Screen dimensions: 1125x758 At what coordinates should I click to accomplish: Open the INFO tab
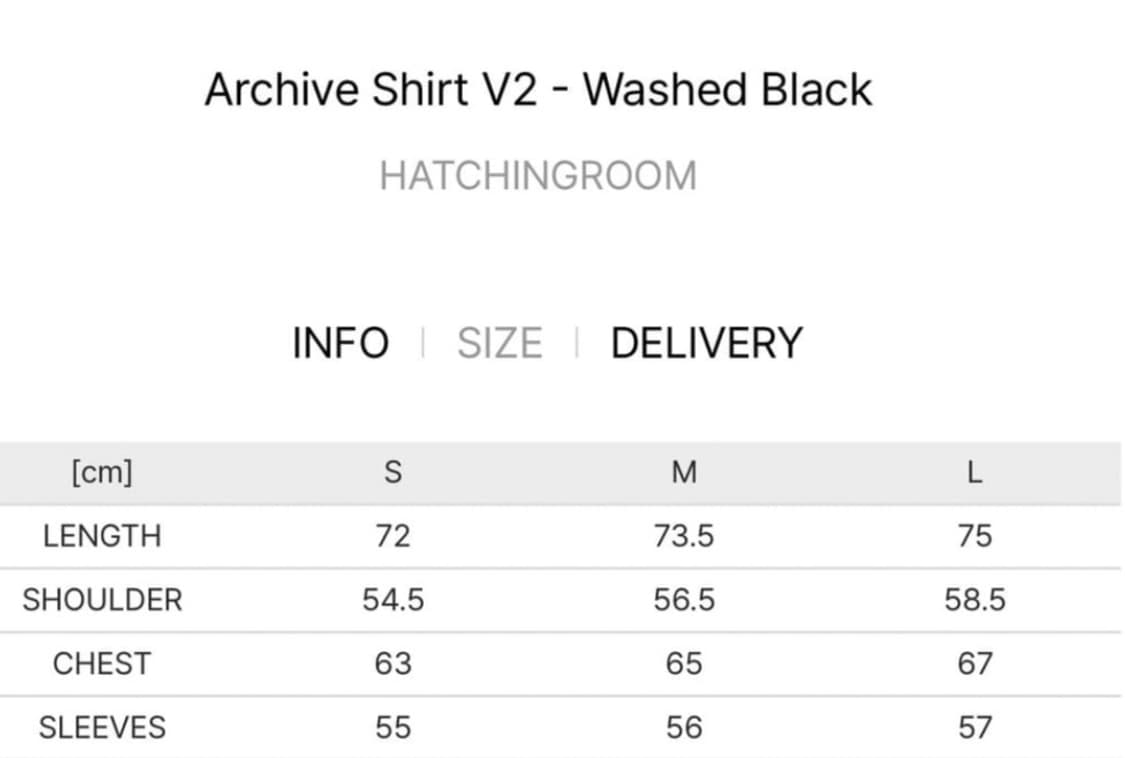tap(340, 343)
